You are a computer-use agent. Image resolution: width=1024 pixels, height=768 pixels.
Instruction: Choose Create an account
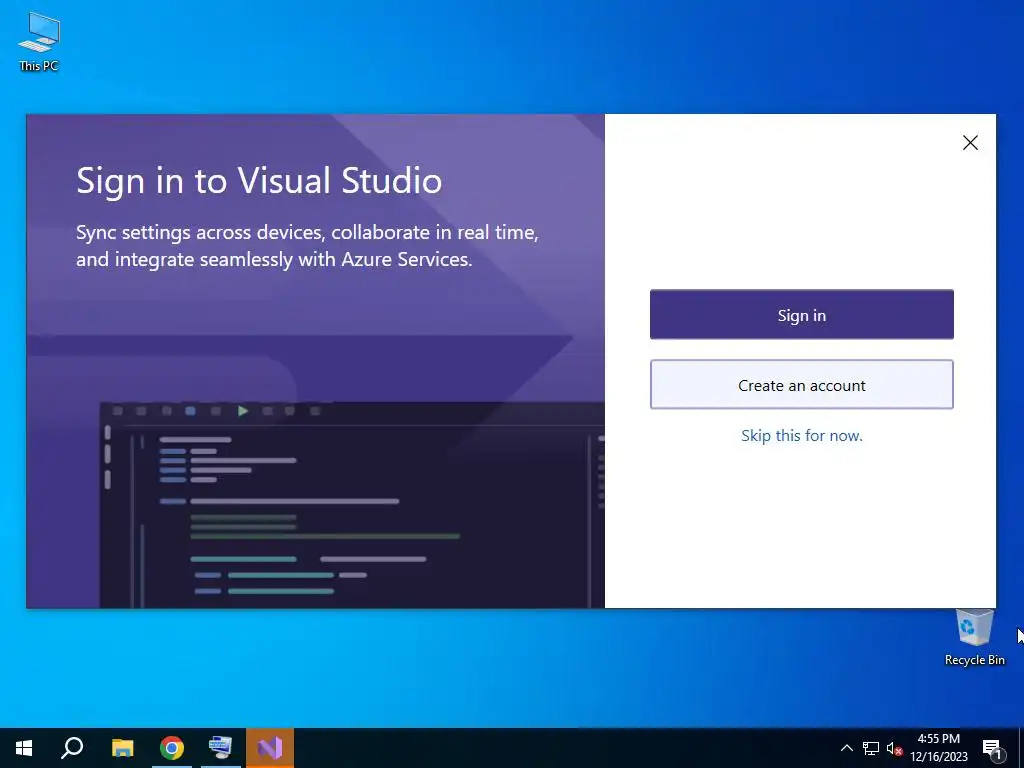coord(801,385)
